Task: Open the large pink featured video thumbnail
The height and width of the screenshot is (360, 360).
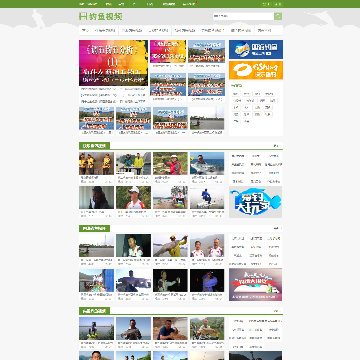Action: (x=113, y=63)
